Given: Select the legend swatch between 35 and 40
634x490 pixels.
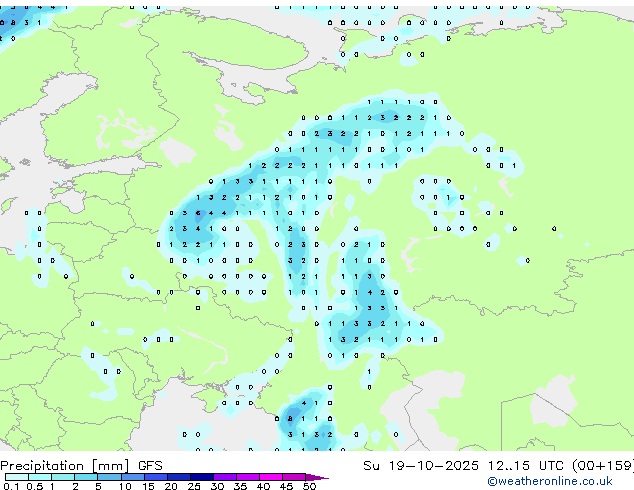Looking at the screenshot, I should pyautogui.click(x=247, y=477).
